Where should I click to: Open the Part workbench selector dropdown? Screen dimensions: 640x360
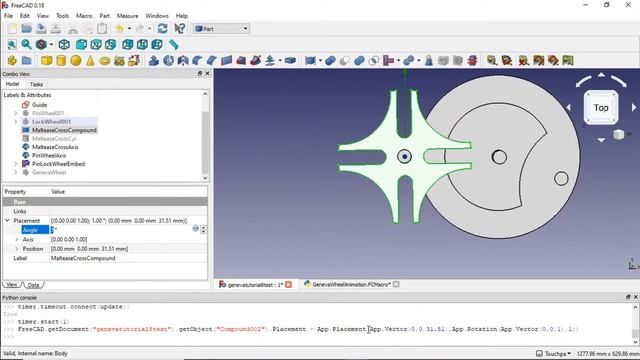221,29
